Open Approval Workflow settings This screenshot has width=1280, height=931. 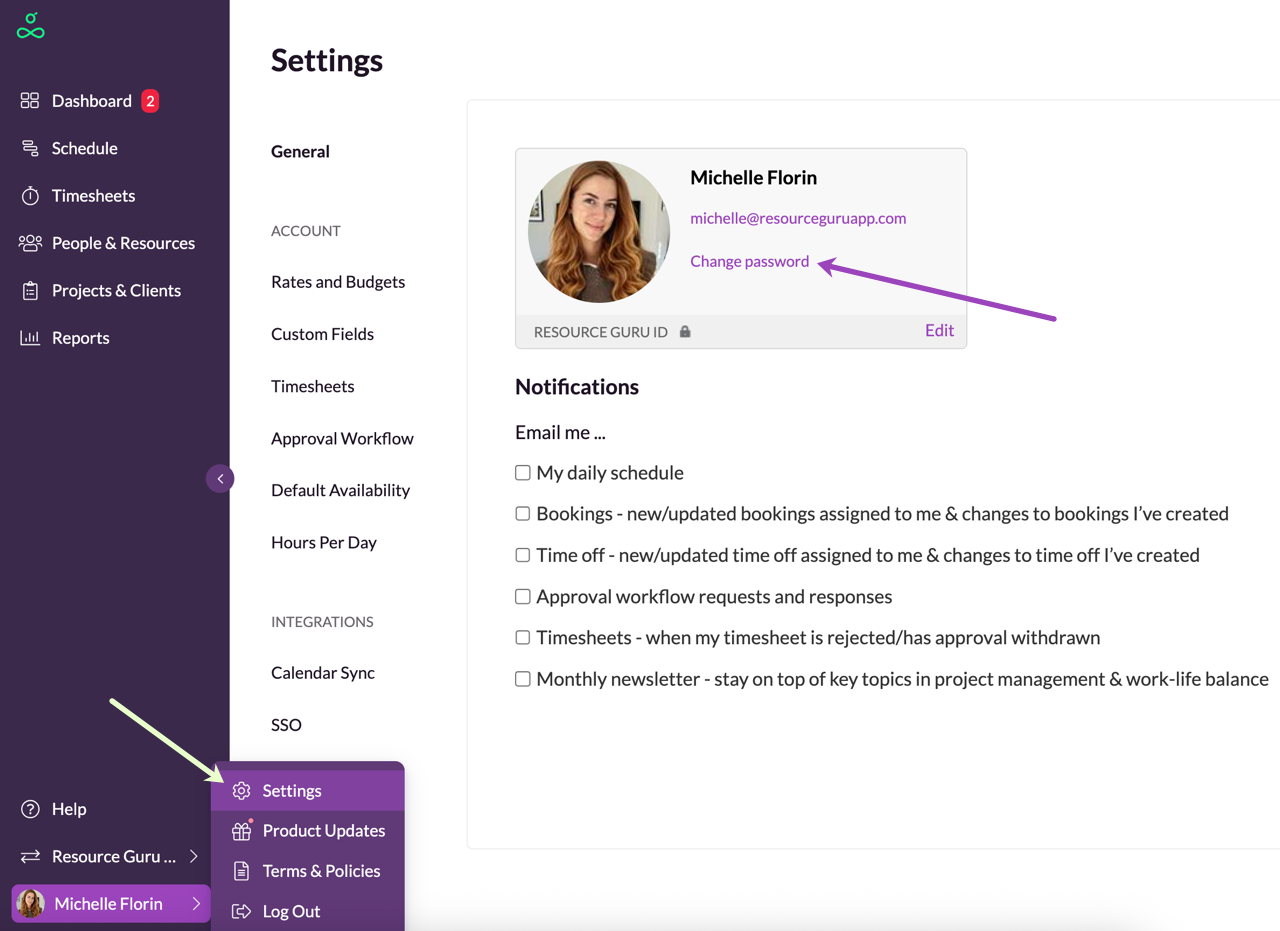click(342, 438)
